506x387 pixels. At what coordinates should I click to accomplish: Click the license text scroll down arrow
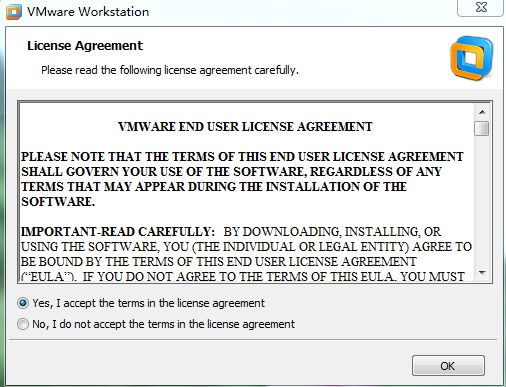coord(482,273)
